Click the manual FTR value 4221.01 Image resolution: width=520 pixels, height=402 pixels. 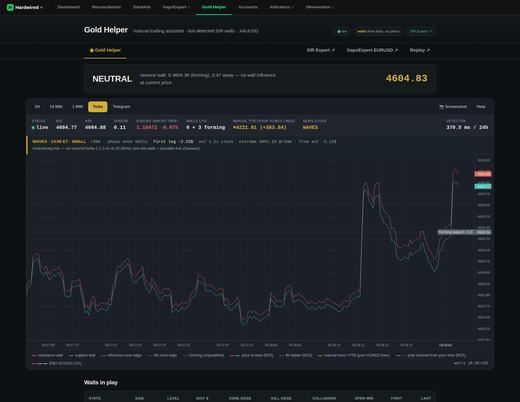coord(260,127)
